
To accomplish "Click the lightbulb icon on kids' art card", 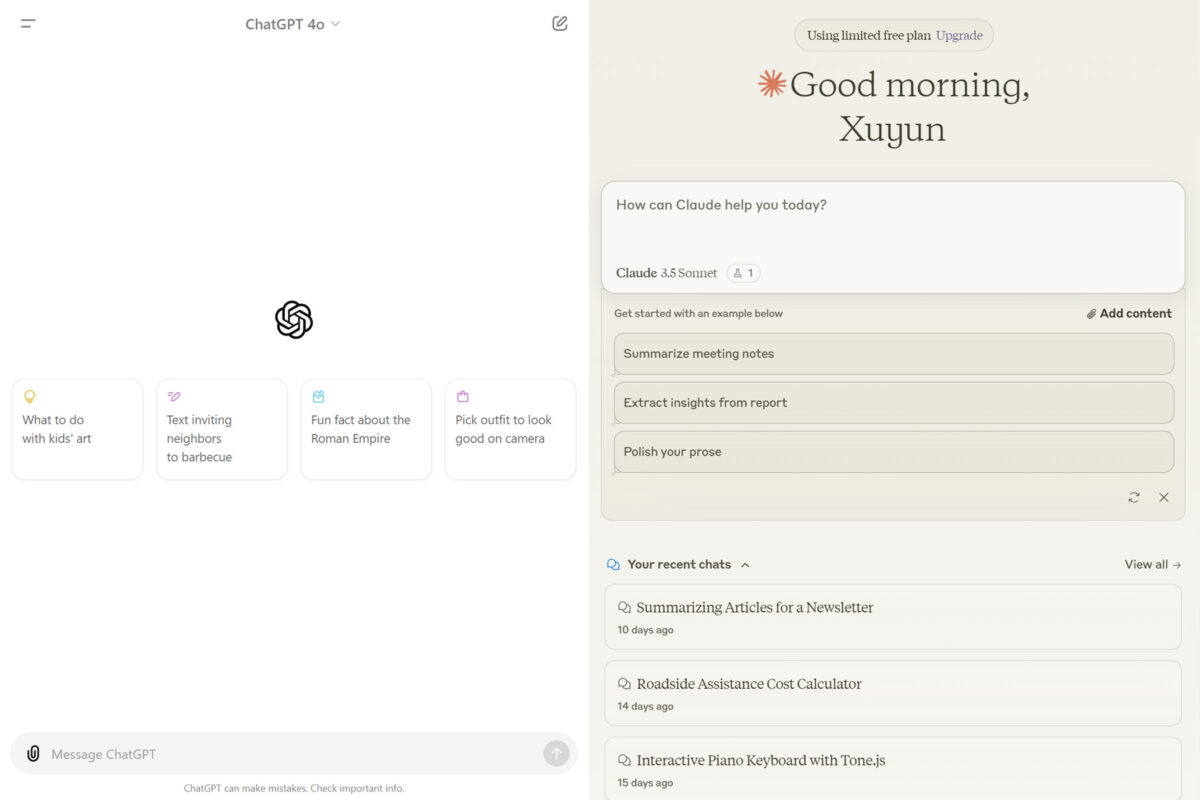I will 30,396.
